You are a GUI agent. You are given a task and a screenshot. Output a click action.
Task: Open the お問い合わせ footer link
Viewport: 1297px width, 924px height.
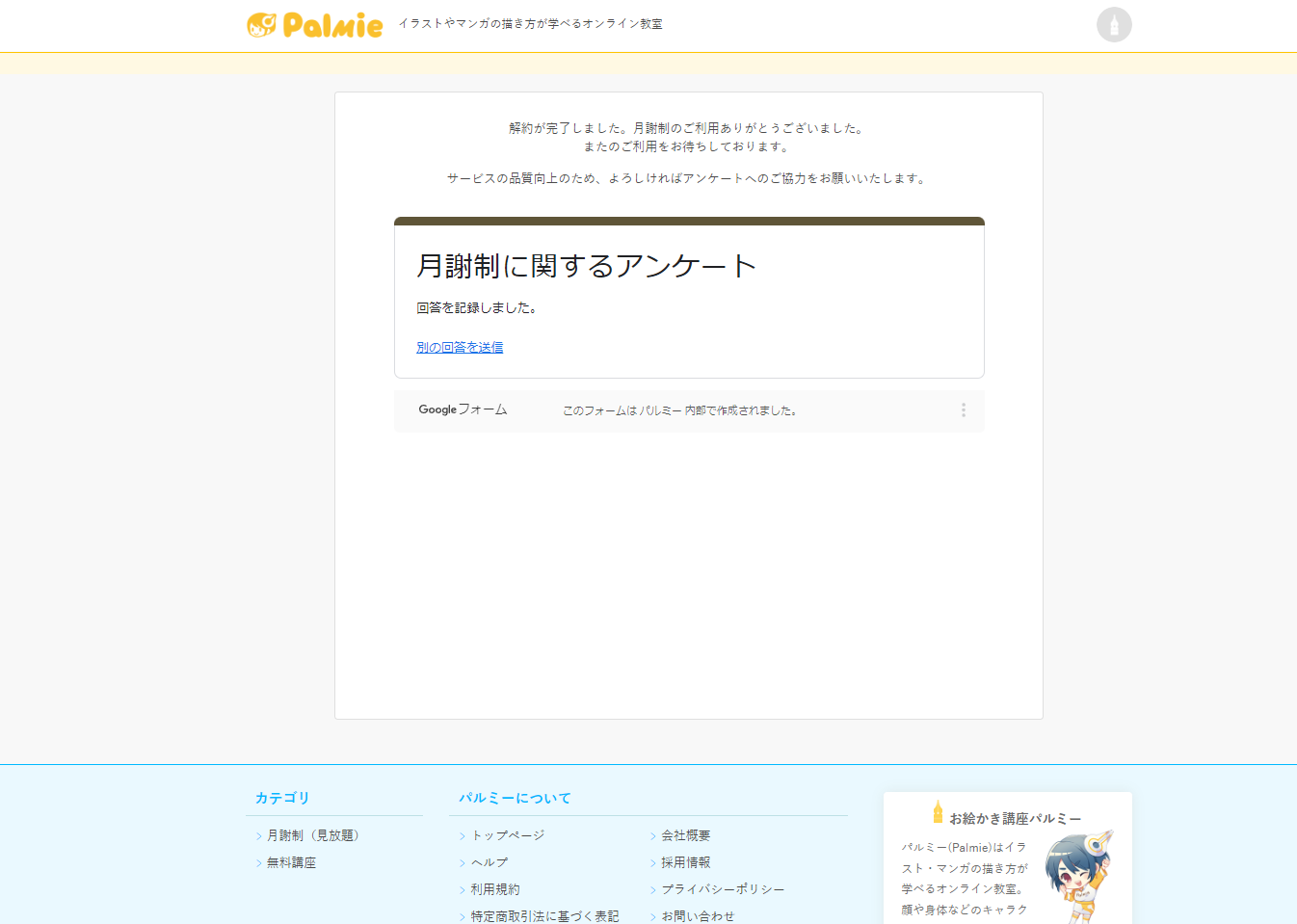pyautogui.click(x=698, y=916)
